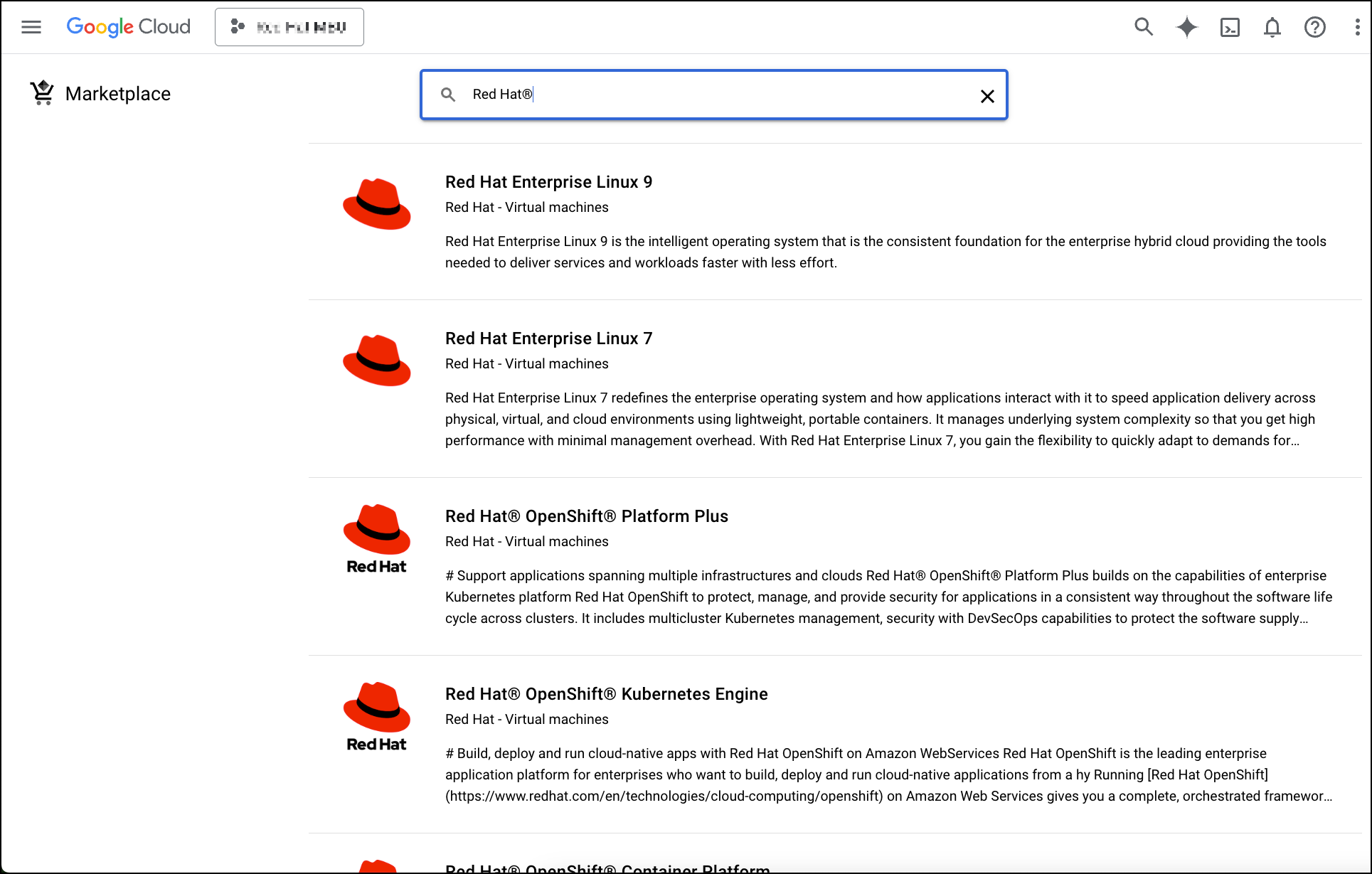Open Gemini AI sparkle assistant
This screenshot has width=1372, height=874.
1186,27
